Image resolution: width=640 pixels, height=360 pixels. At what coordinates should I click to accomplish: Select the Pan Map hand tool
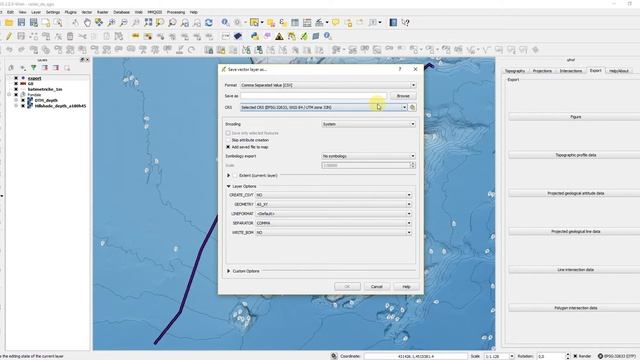87,23
